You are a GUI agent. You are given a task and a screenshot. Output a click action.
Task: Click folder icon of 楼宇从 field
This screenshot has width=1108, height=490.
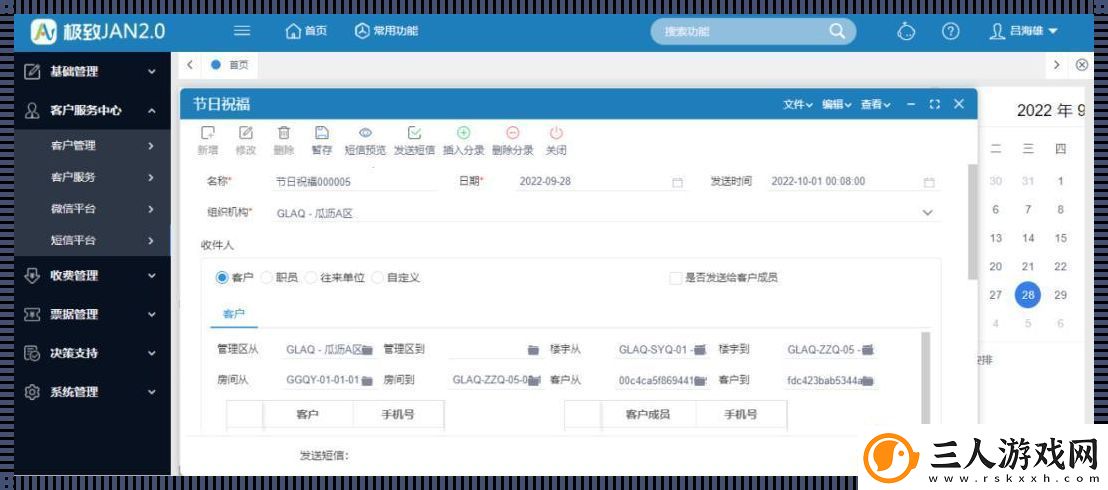pos(700,350)
